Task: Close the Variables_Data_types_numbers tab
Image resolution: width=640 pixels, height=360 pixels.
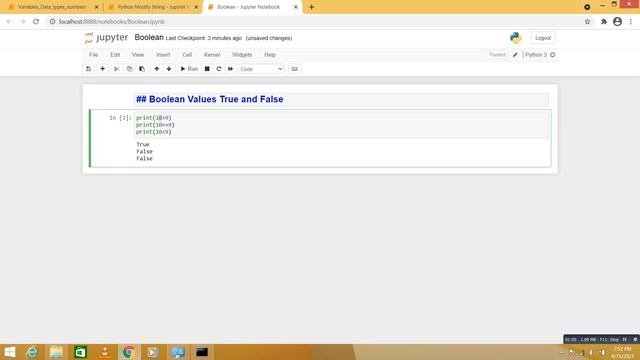Action: (x=97, y=7)
